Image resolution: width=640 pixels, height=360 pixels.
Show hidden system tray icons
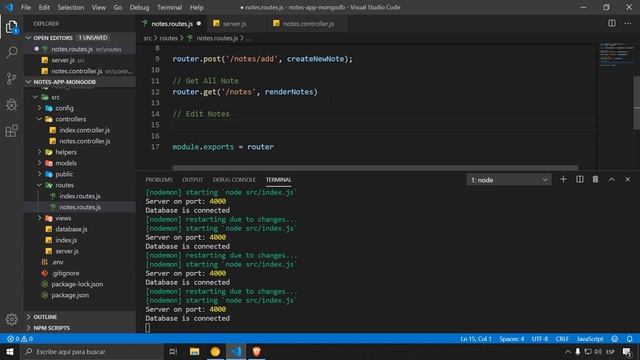[567, 351]
